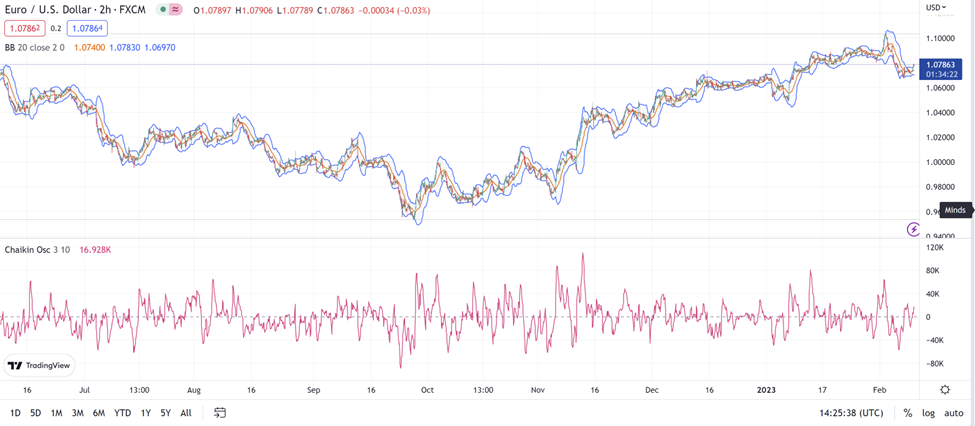The image size is (975, 426).
Task: Click the BB lower value 1.06970
Action: (160, 47)
